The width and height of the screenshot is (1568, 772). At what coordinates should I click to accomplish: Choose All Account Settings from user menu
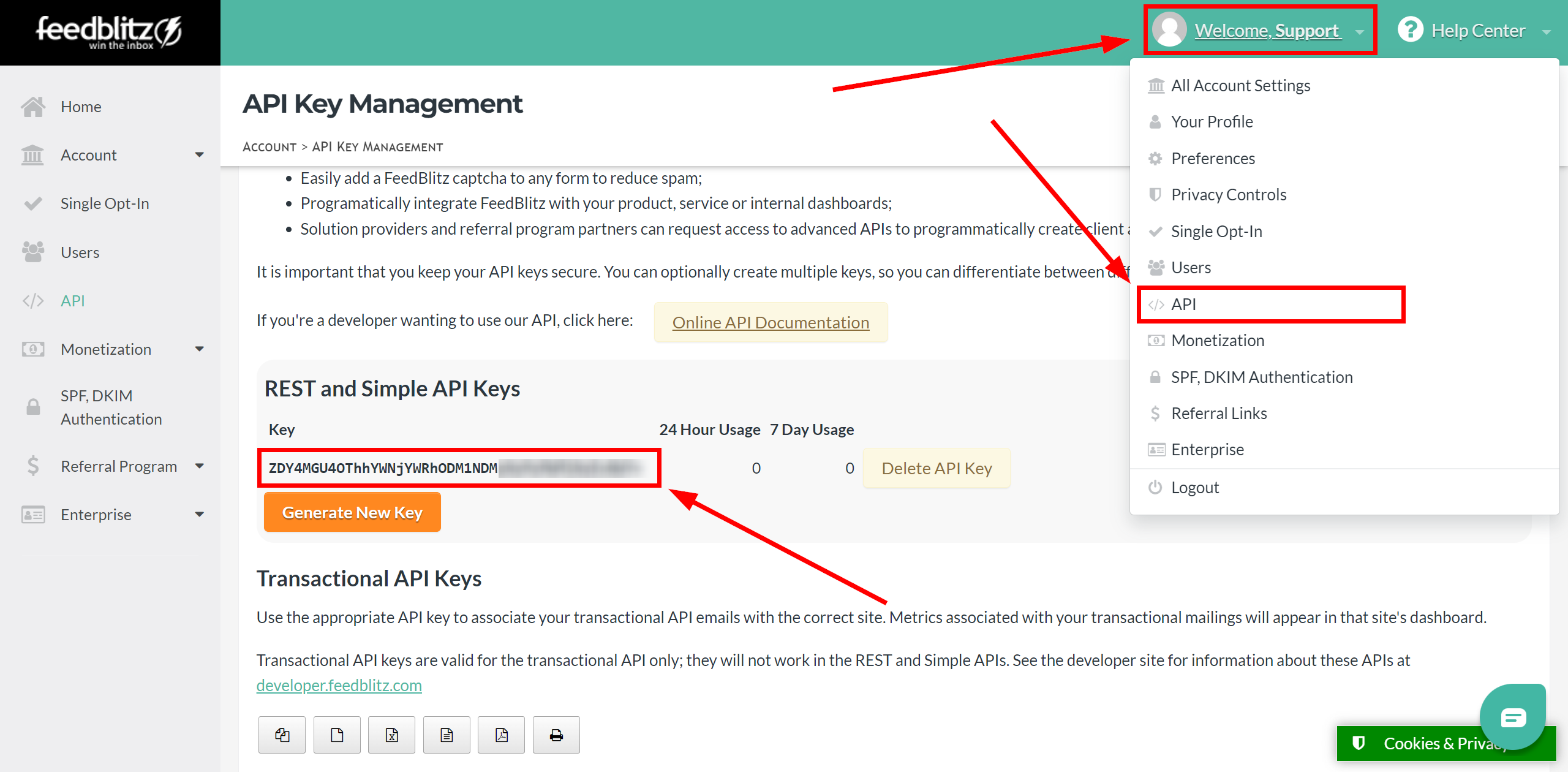[1240, 86]
